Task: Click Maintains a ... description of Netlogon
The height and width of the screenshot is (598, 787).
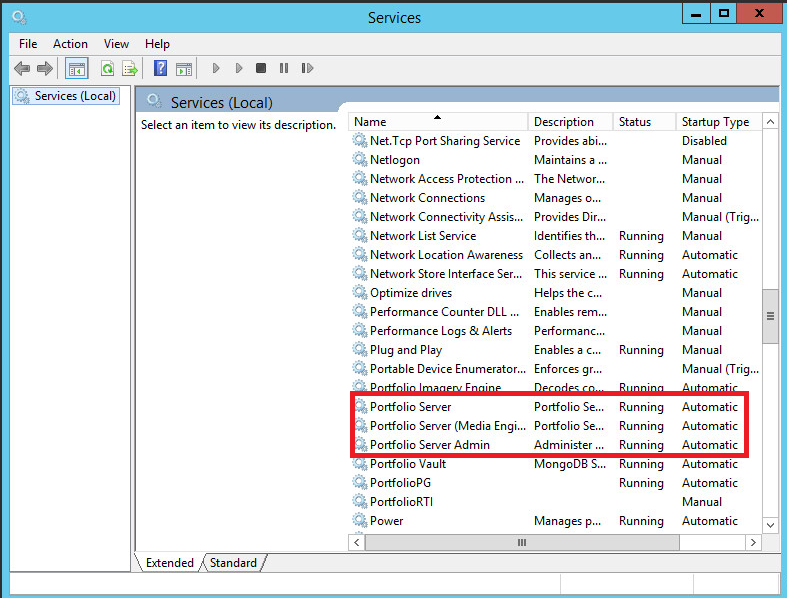Action: pyautogui.click(x=570, y=160)
